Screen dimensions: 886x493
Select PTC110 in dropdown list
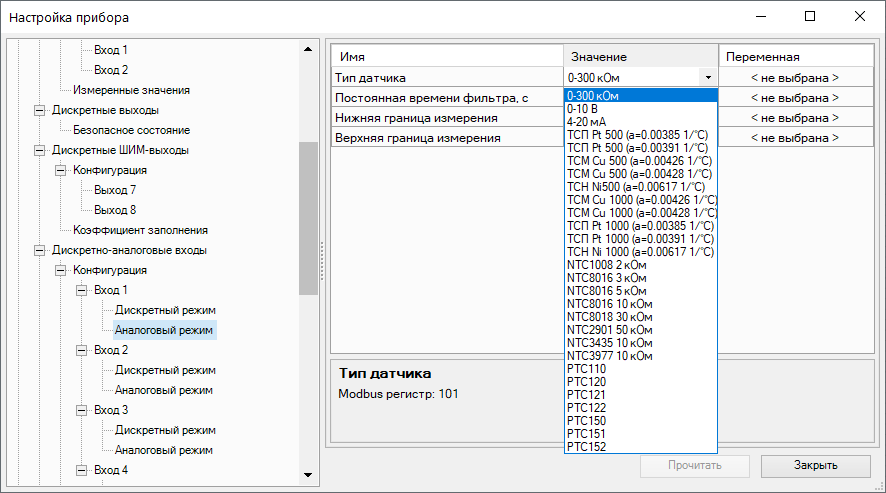(586, 369)
